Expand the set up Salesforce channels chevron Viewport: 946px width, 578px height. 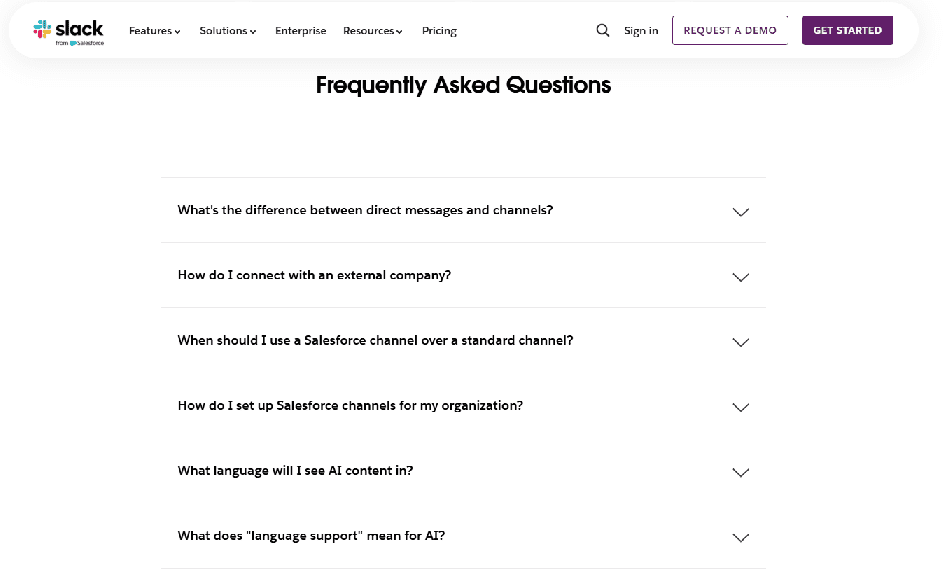coord(740,407)
